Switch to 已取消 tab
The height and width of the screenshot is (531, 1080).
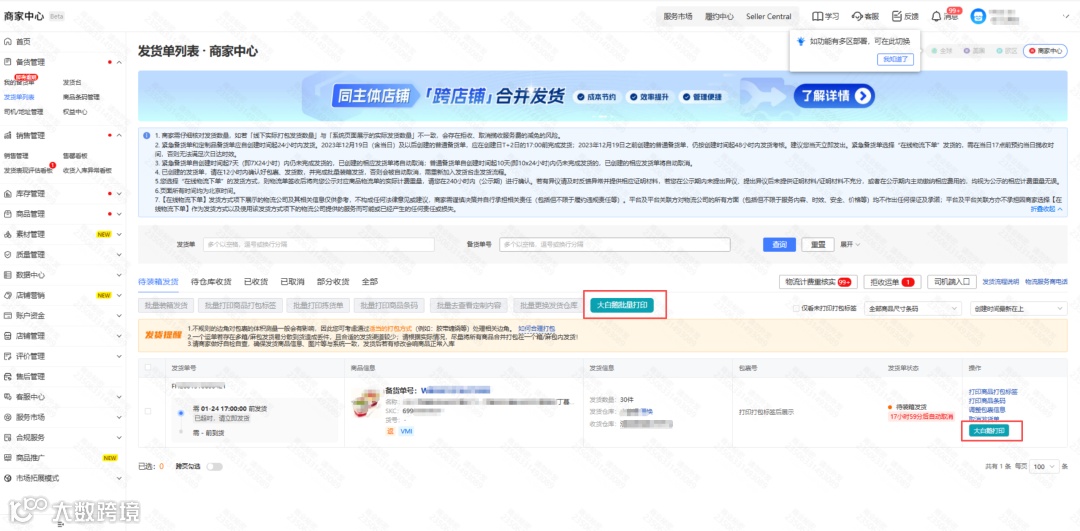tap(292, 282)
